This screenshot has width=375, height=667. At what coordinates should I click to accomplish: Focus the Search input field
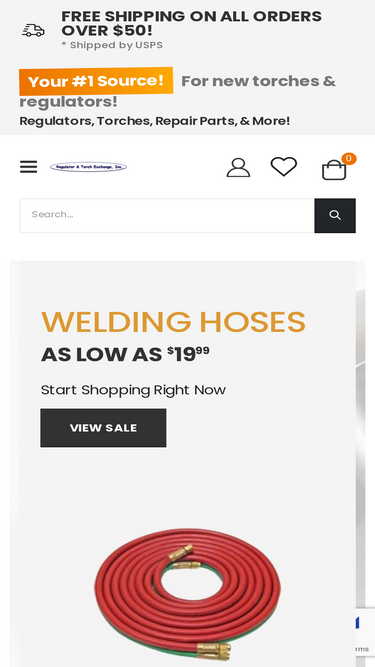tap(167, 215)
